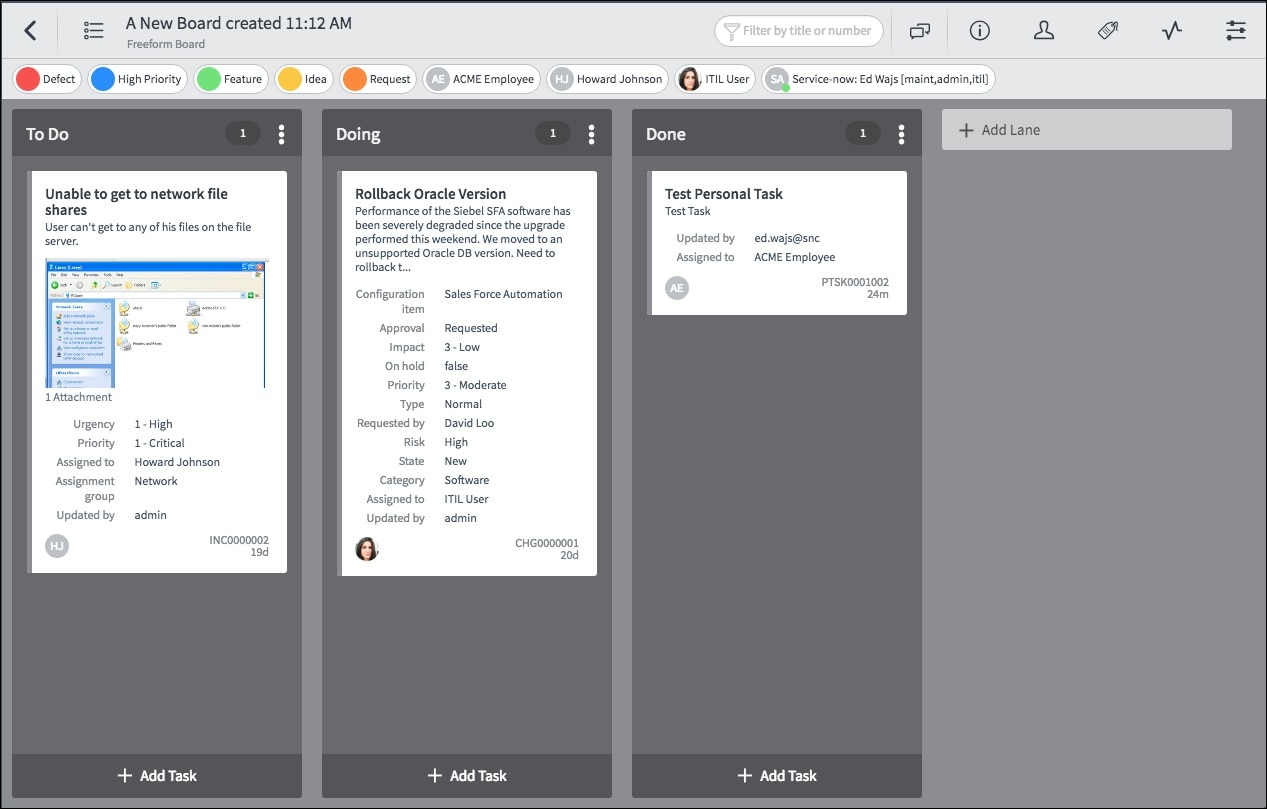
Task: Open the board activity stream
Action: (1171, 30)
